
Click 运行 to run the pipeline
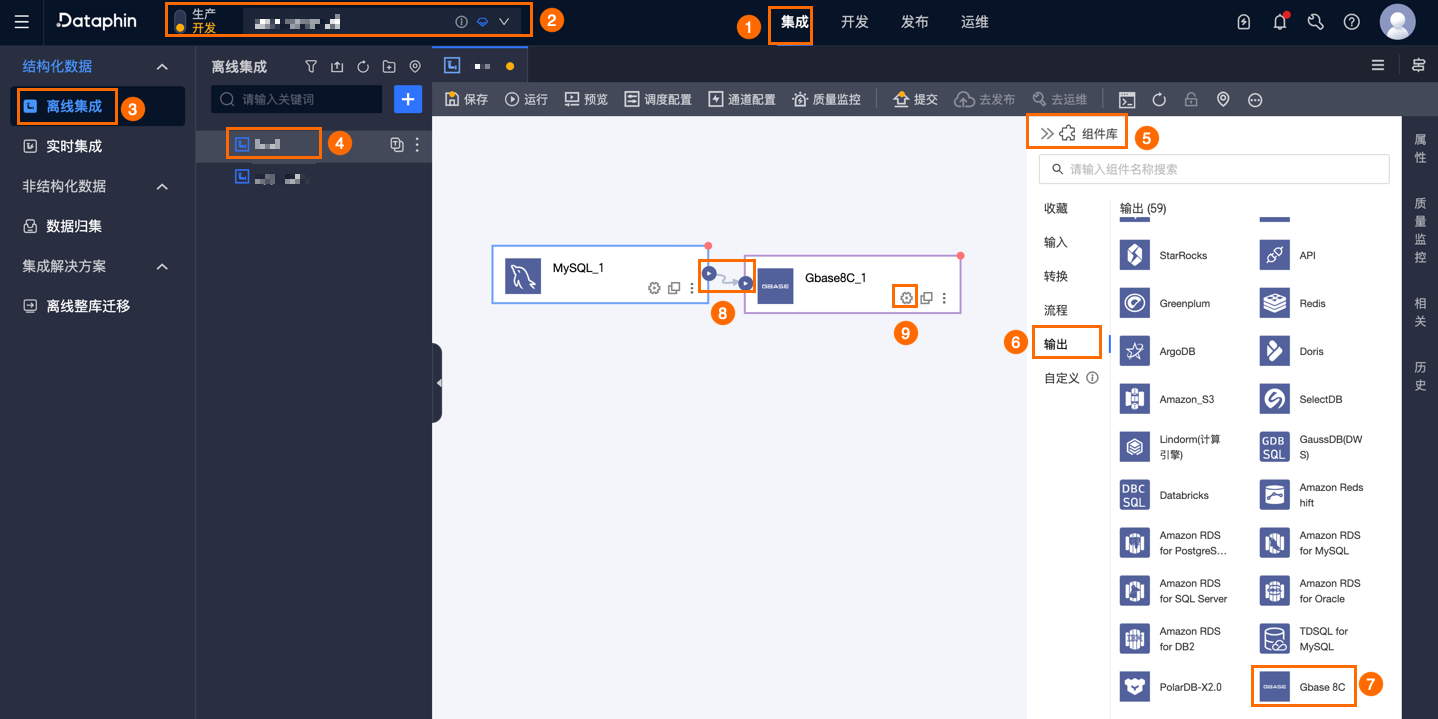pos(526,99)
